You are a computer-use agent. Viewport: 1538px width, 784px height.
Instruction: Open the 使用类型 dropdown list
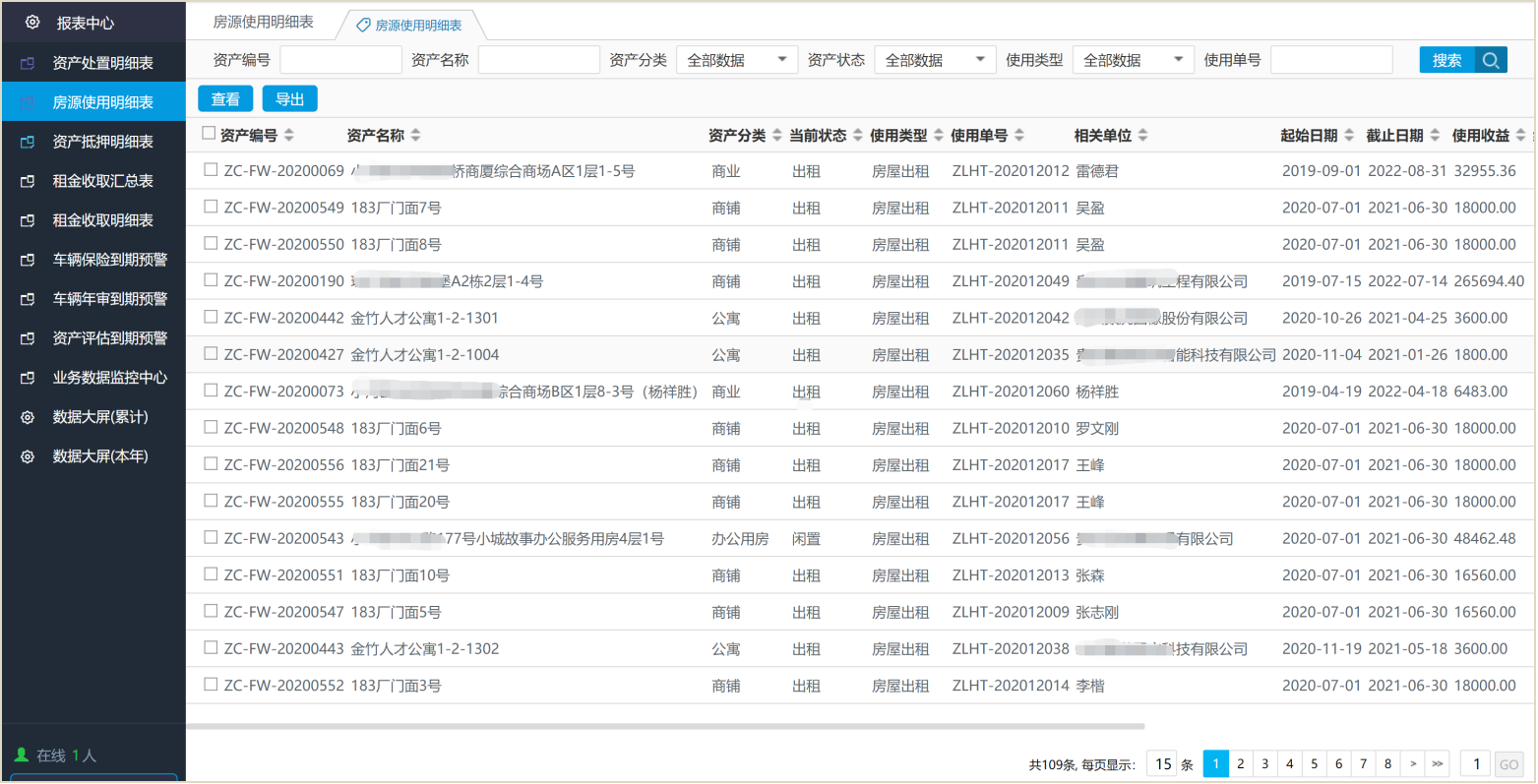(1133, 60)
